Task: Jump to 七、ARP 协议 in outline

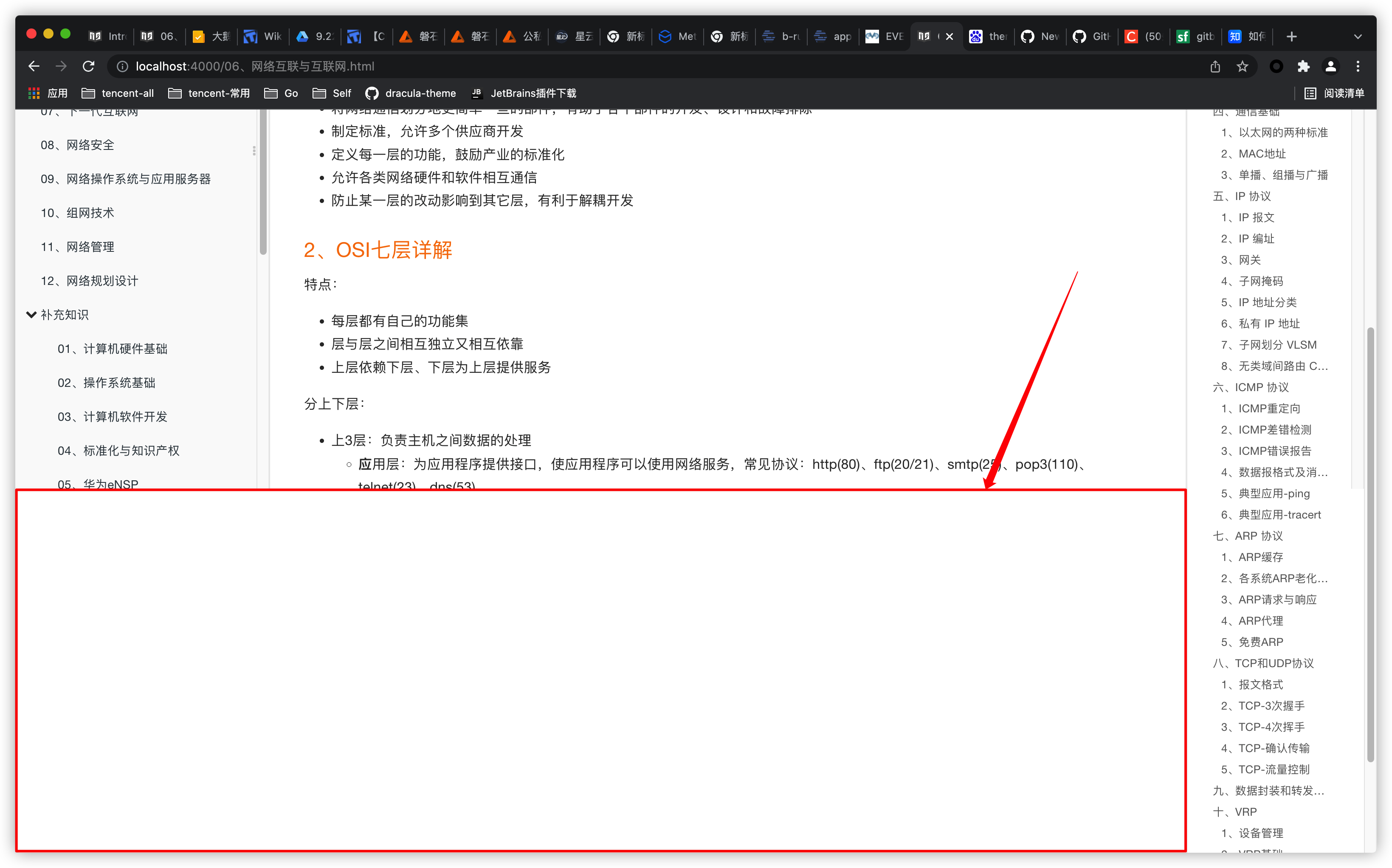Action: [1247, 535]
